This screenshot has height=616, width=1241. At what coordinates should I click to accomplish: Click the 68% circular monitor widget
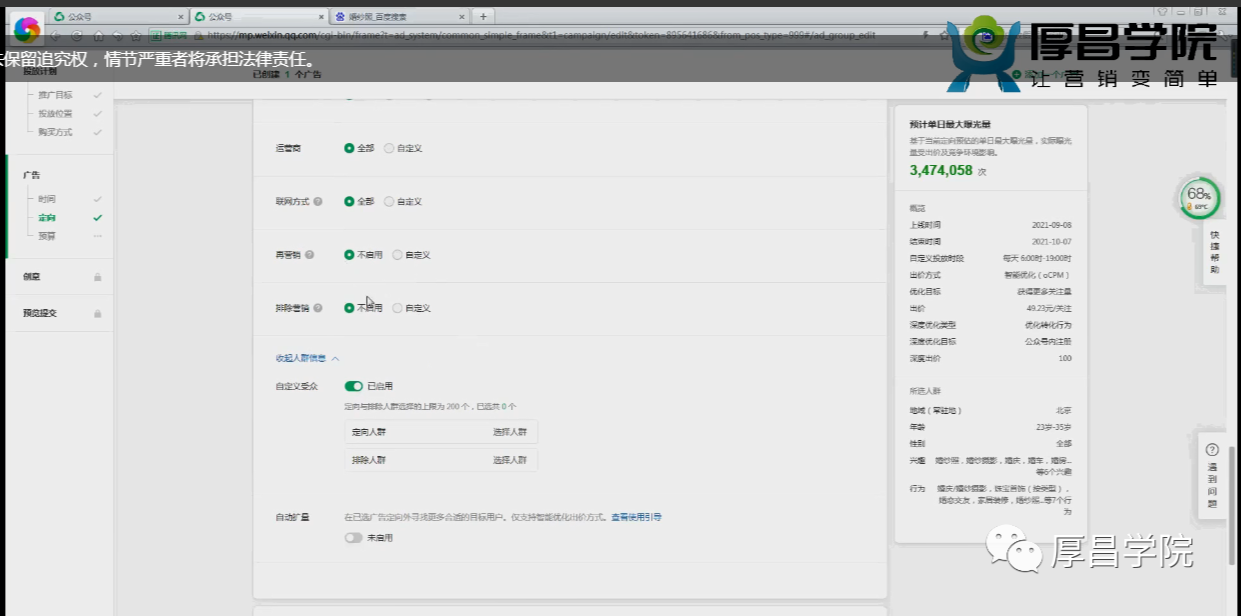tap(1199, 198)
